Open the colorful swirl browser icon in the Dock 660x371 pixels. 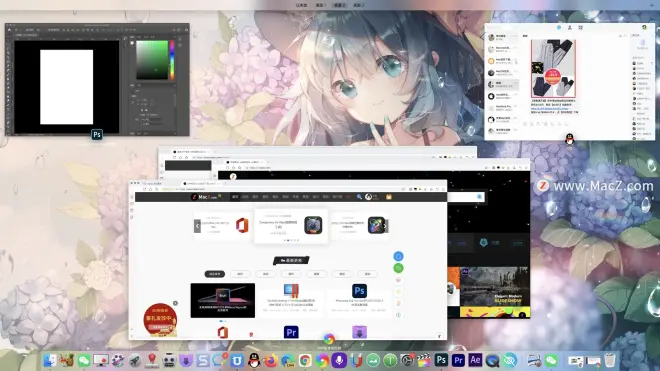point(322,360)
